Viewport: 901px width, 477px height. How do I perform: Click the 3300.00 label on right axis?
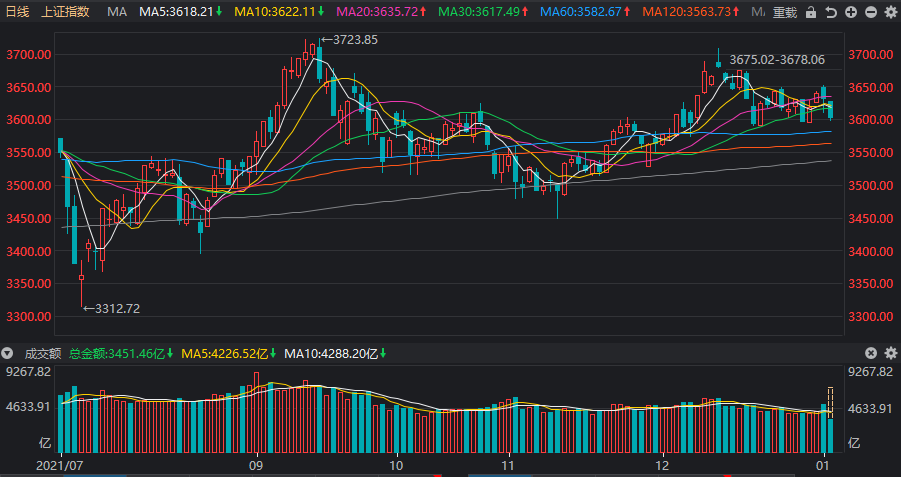pos(871,317)
